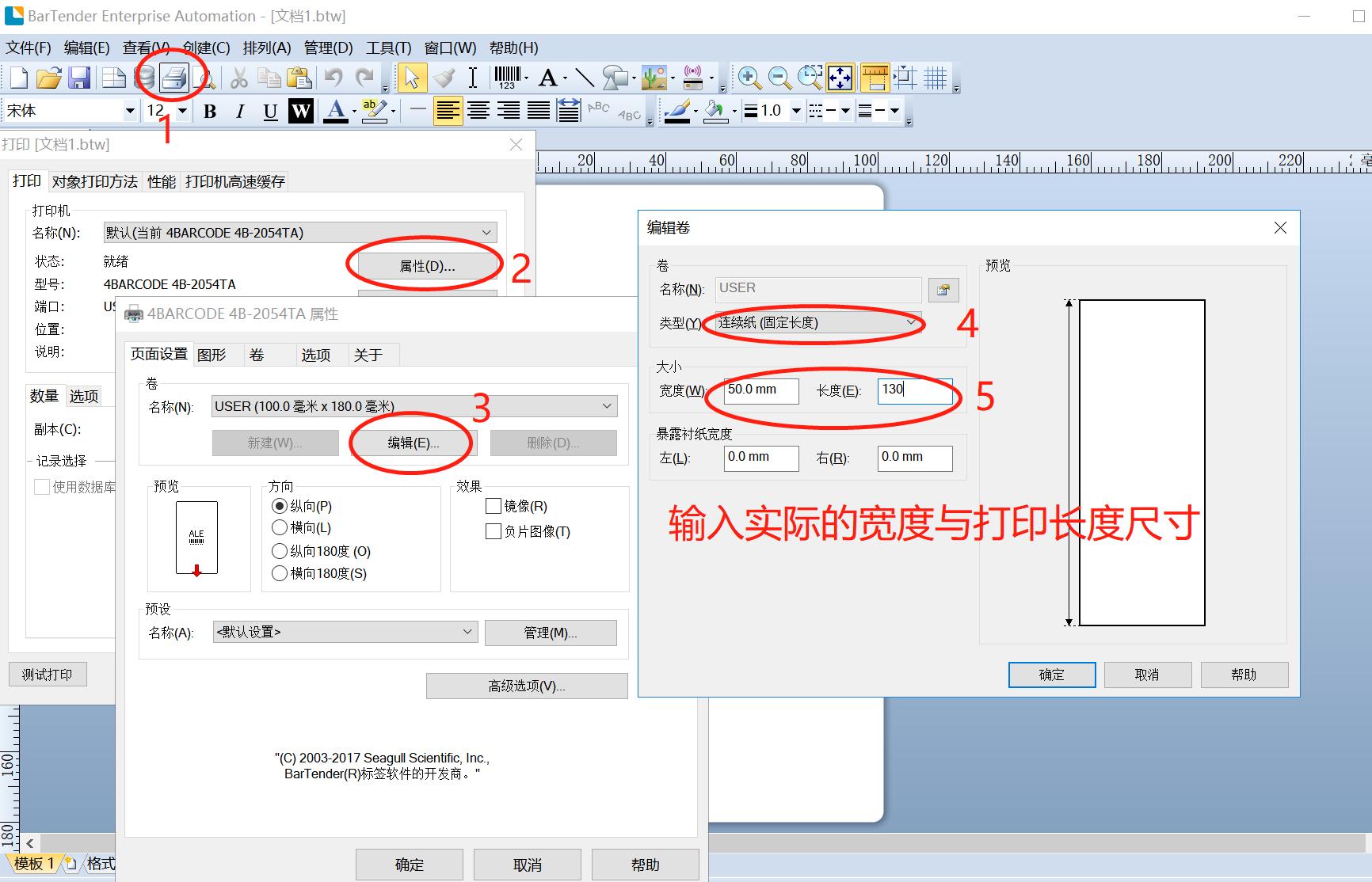Select the line drawing tool
Viewport: 1372px width, 882px height.
coord(585,78)
